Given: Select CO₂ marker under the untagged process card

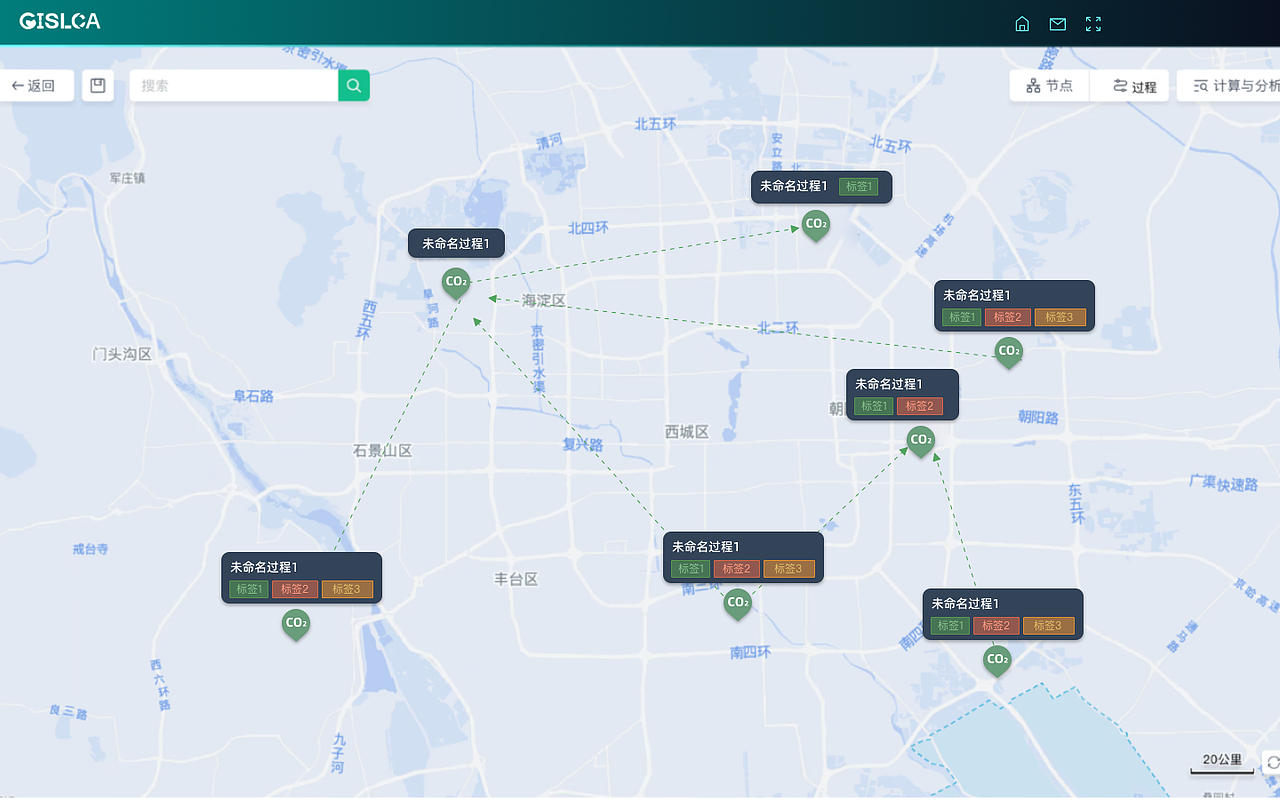Looking at the screenshot, I should click(456, 283).
